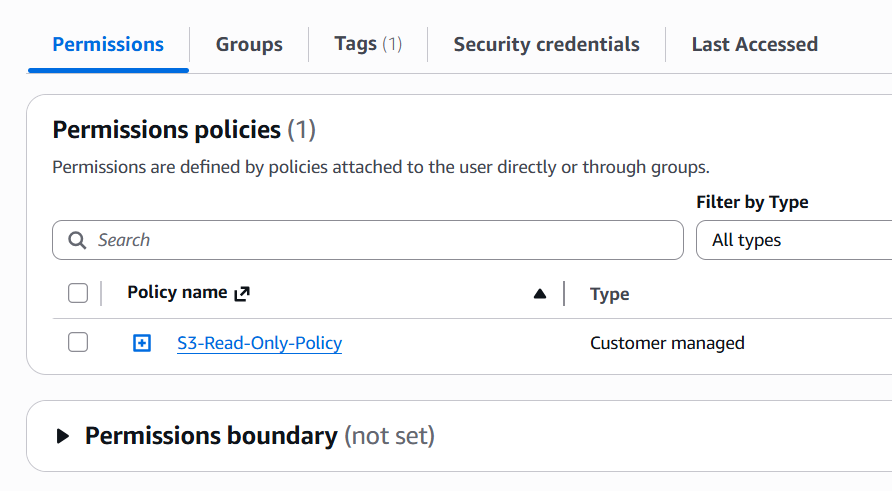Tick the S3-Read-Only-Policy row checkbox
892x491 pixels.
pos(78,343)
